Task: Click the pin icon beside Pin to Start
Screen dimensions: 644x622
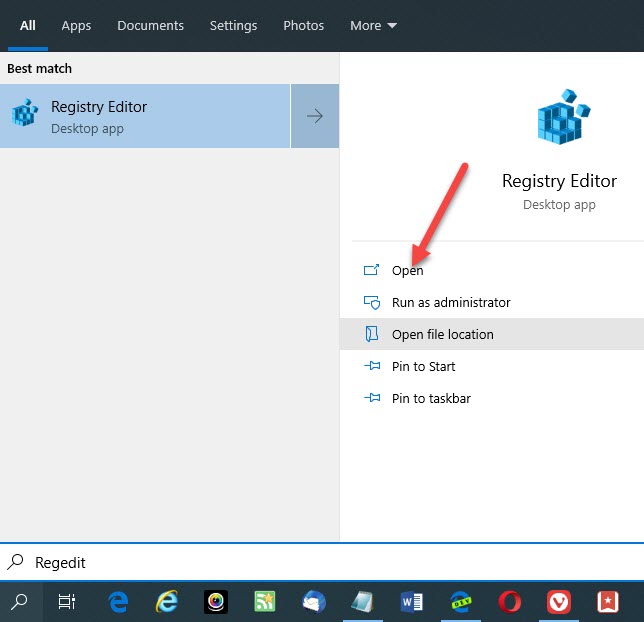Action: pyautogui.click(x=372, y=366)
